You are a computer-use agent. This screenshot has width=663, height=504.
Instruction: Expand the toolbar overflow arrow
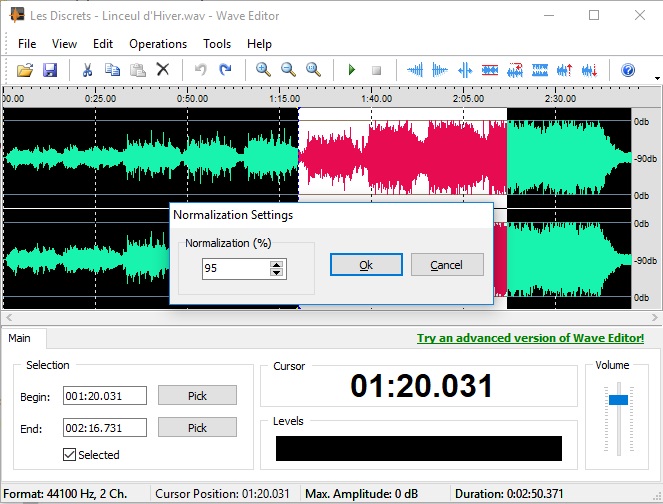point(657,78)
